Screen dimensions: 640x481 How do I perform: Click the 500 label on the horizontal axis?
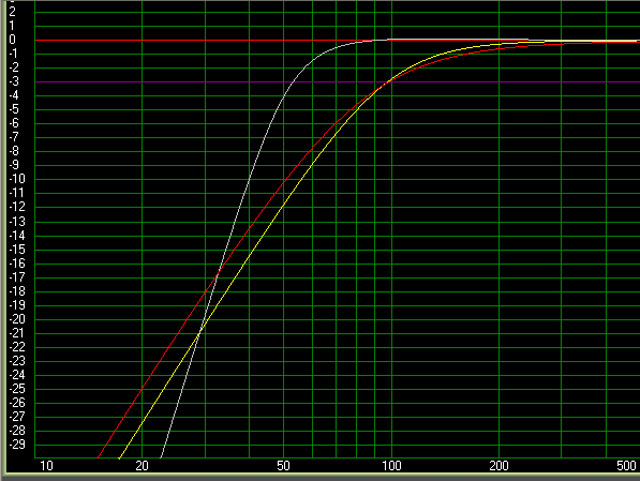[626, 467]
